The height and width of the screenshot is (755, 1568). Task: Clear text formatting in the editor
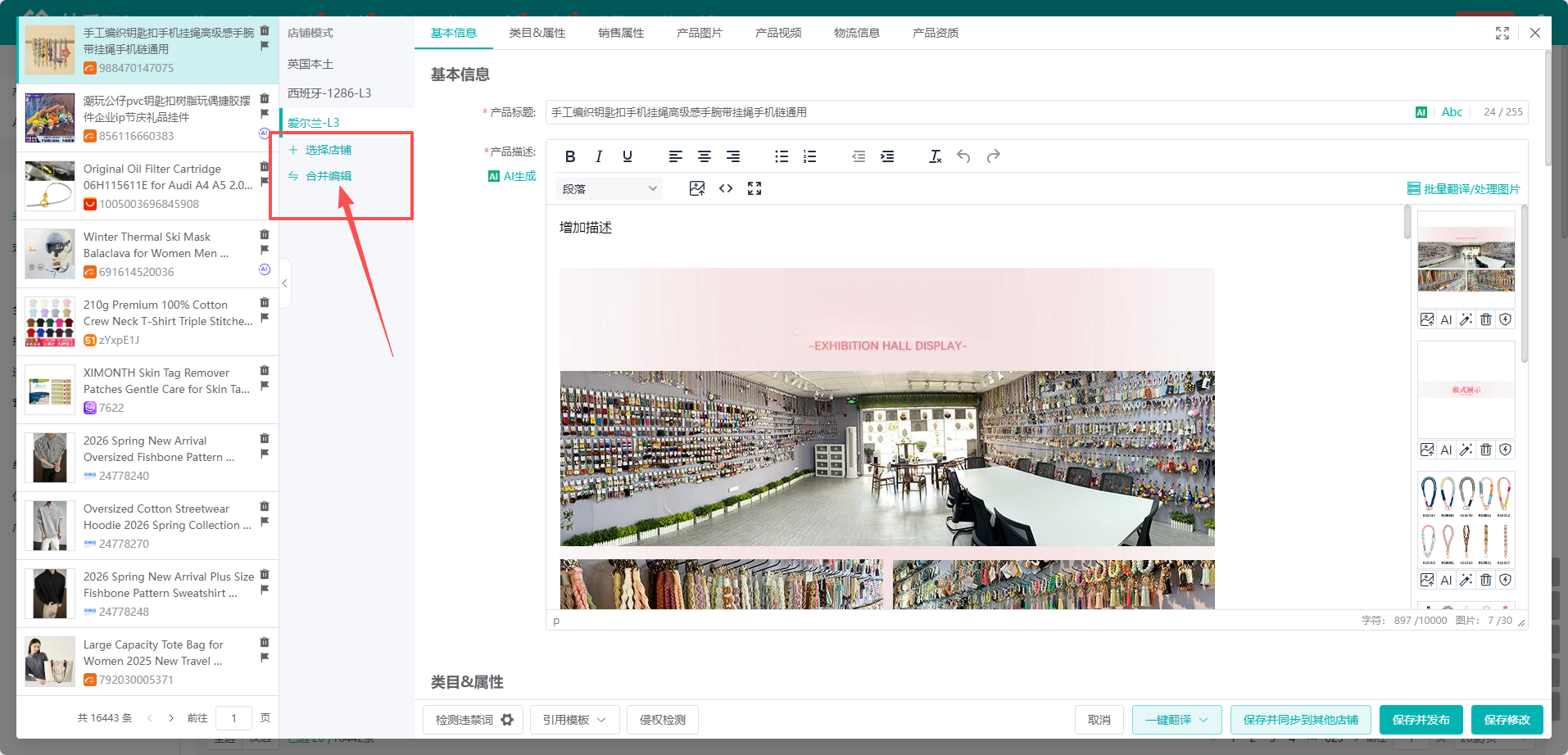point(936,156)
